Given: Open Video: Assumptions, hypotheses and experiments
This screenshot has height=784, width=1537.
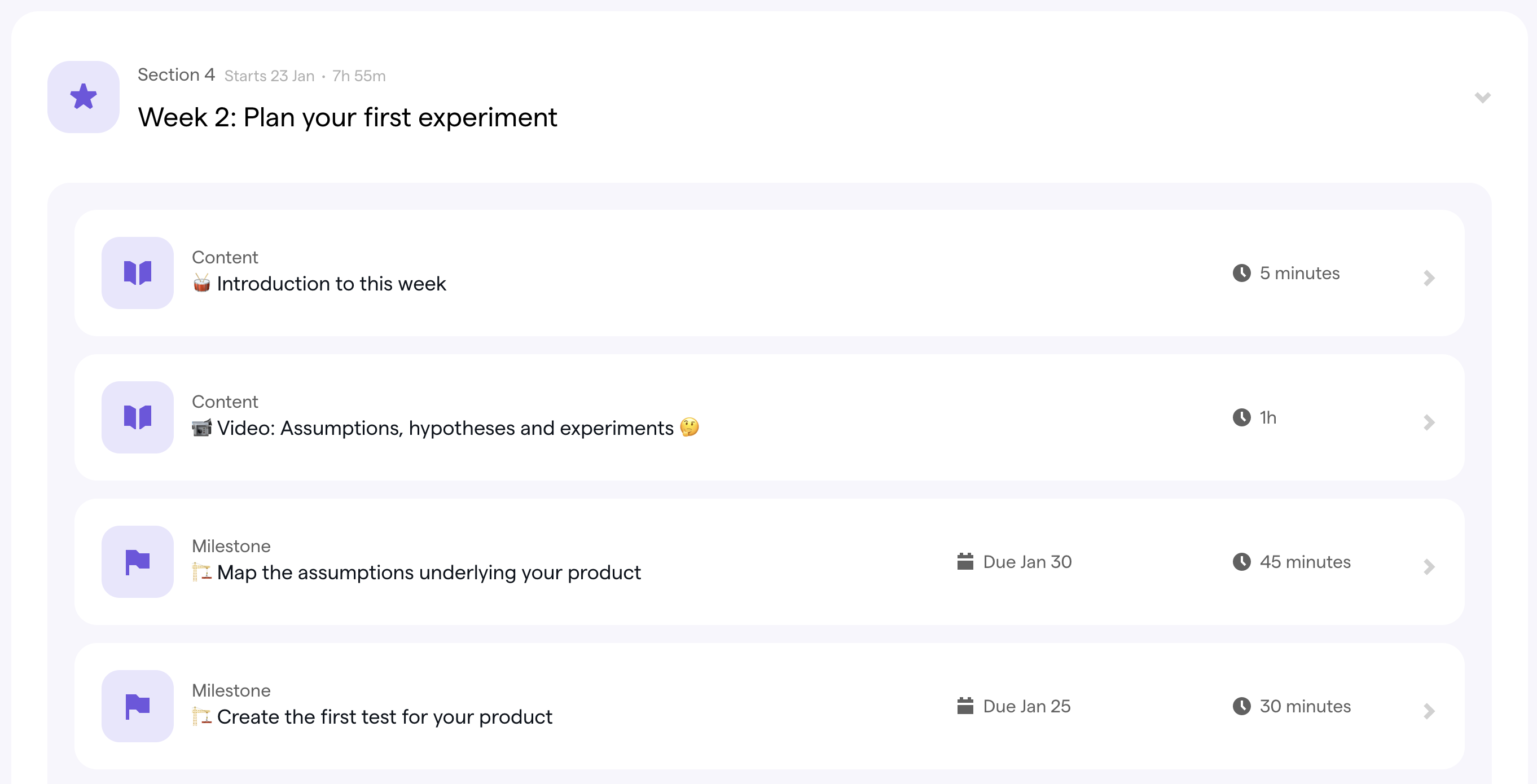Looking at the screenshot, I should [445, 428].
